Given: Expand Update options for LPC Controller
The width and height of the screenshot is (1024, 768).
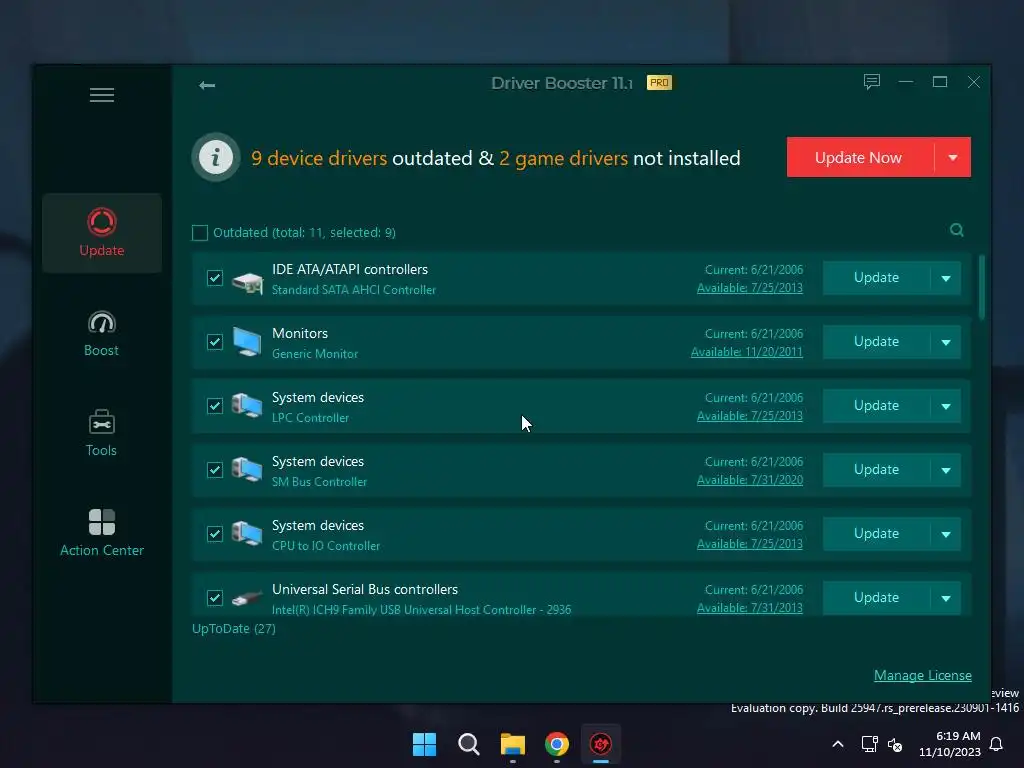Looking at the screenshot, I should [x=946, y=406].
